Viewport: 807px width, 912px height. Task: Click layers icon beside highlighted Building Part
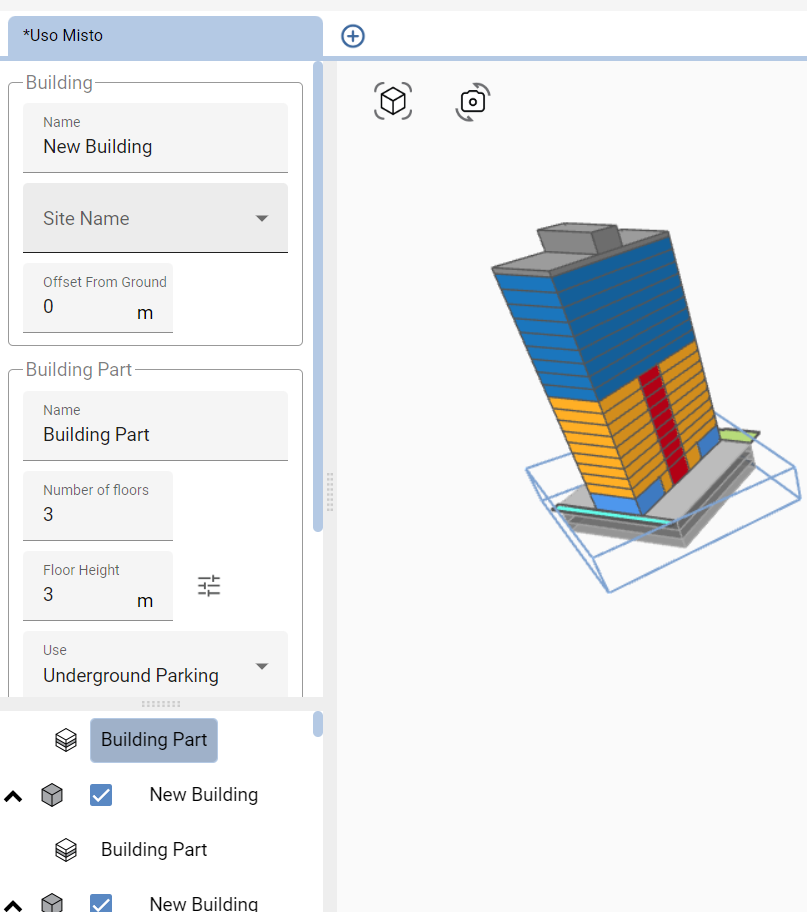pos(66,740)
